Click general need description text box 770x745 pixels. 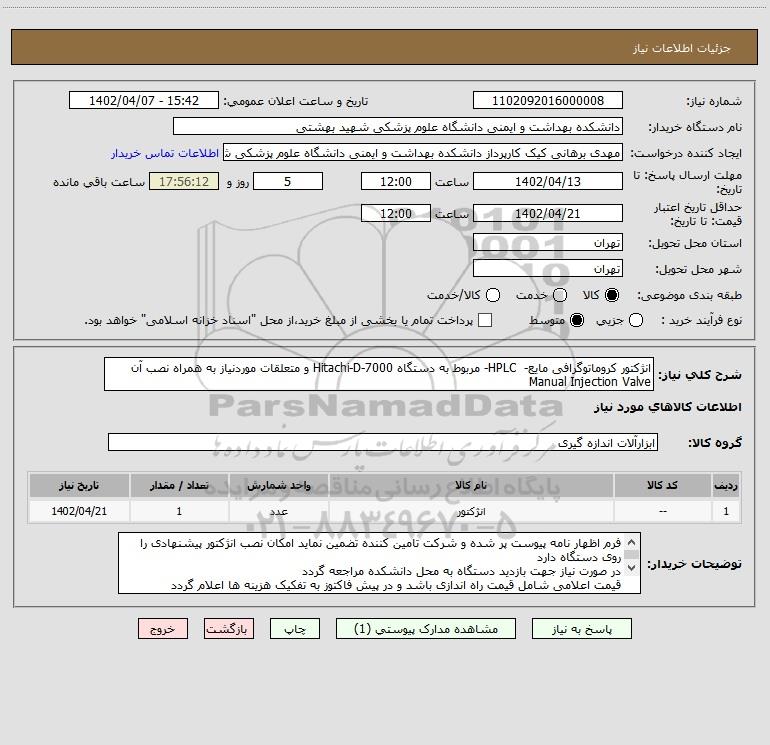[379, 374]
